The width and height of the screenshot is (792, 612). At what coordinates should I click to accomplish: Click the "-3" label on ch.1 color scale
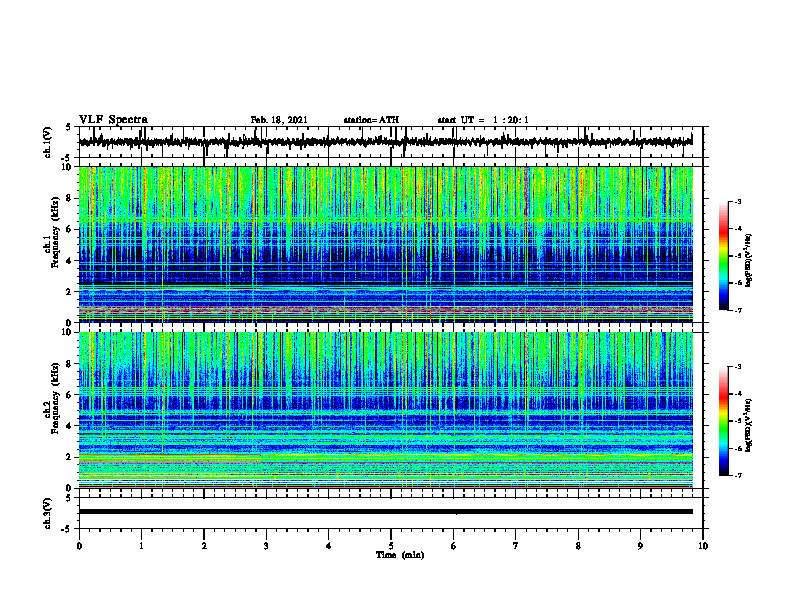(x=737, y=202)
